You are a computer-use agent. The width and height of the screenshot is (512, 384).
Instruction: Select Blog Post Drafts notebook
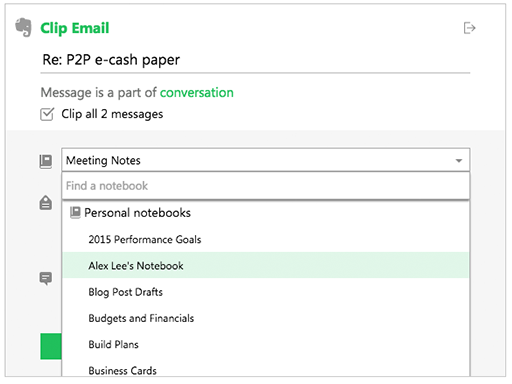[266, 292]
